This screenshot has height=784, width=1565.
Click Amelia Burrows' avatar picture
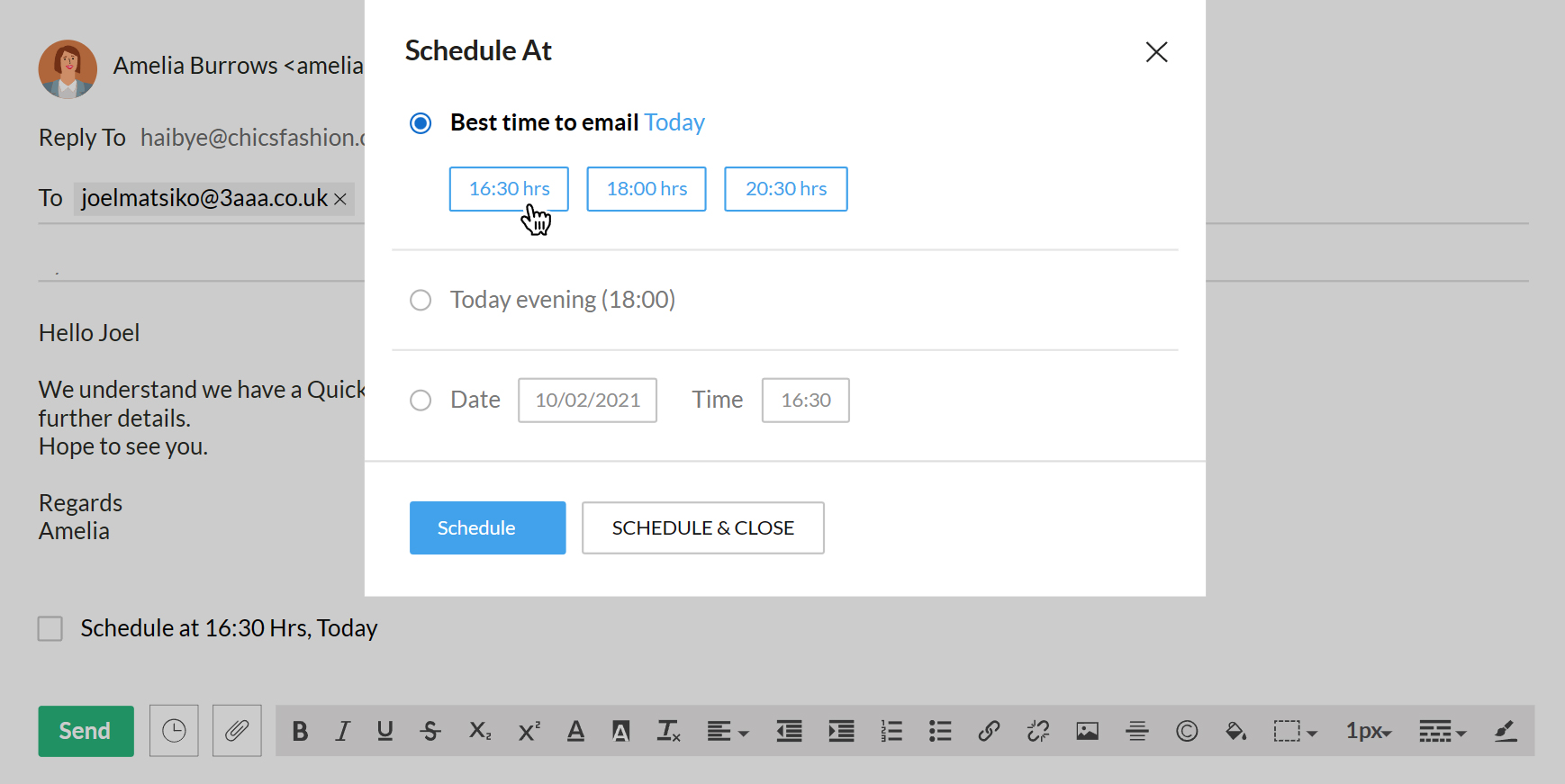click(68, 69)
